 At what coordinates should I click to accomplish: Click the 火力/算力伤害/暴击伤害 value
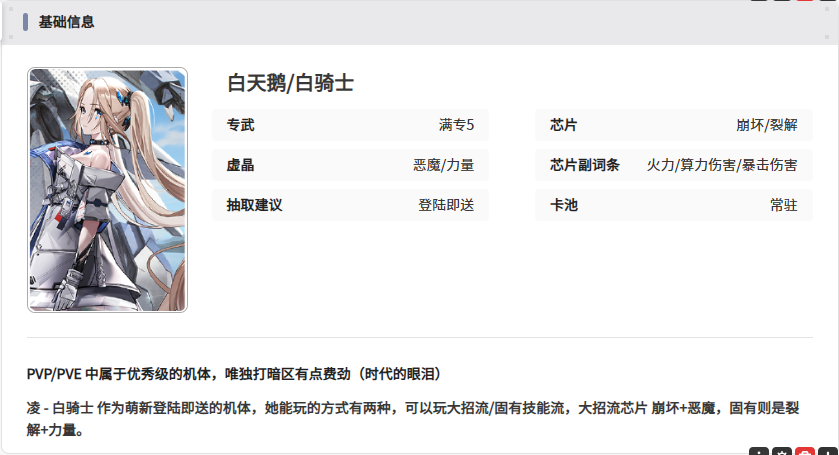[722, 165]
